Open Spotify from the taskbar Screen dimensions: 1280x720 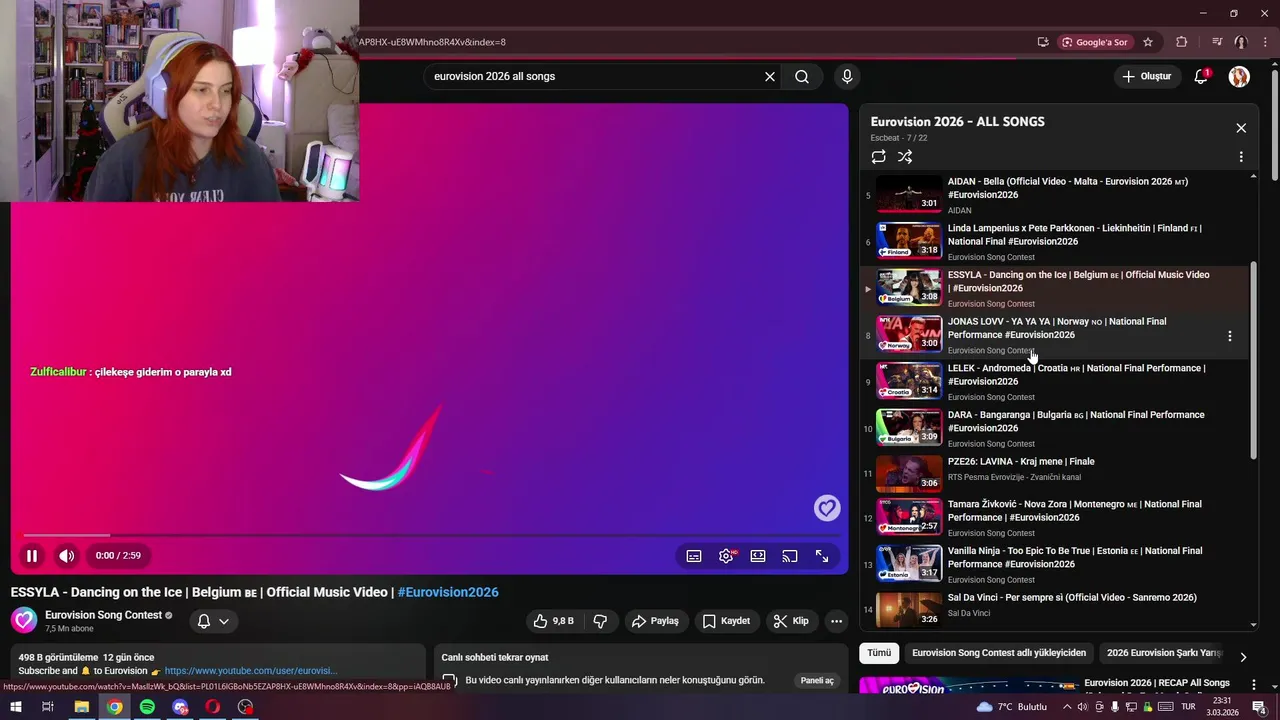tap(147, 707)
